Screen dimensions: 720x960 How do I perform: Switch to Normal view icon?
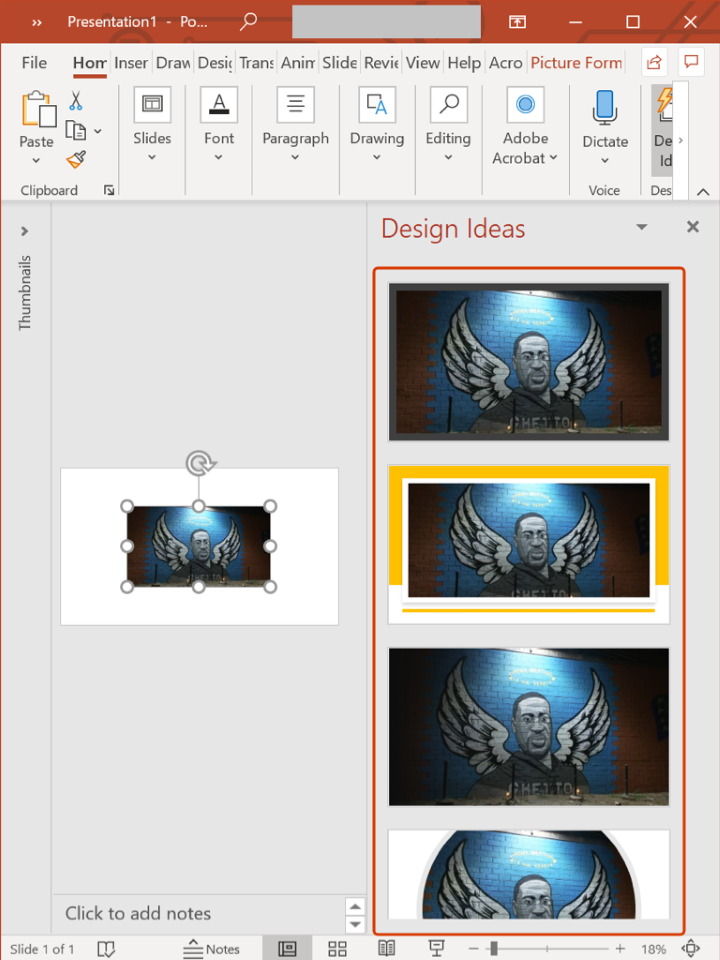(287, 949)
